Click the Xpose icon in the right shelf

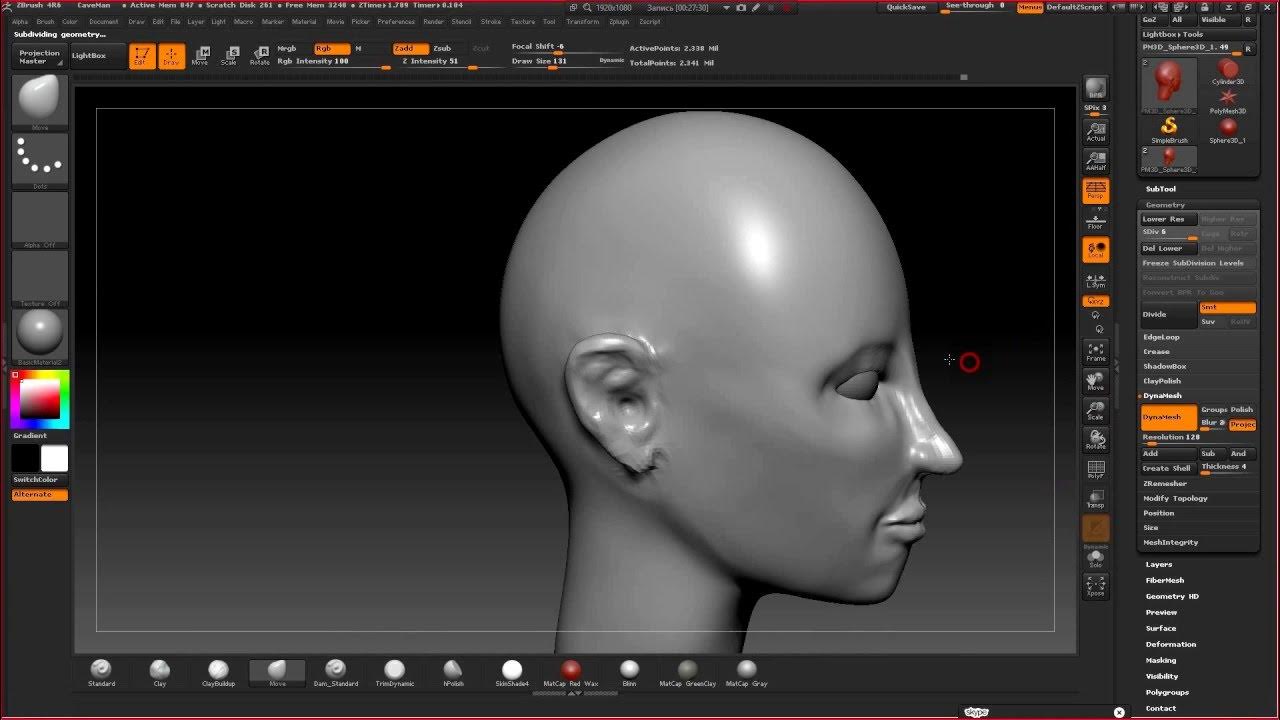point(1096,585)
